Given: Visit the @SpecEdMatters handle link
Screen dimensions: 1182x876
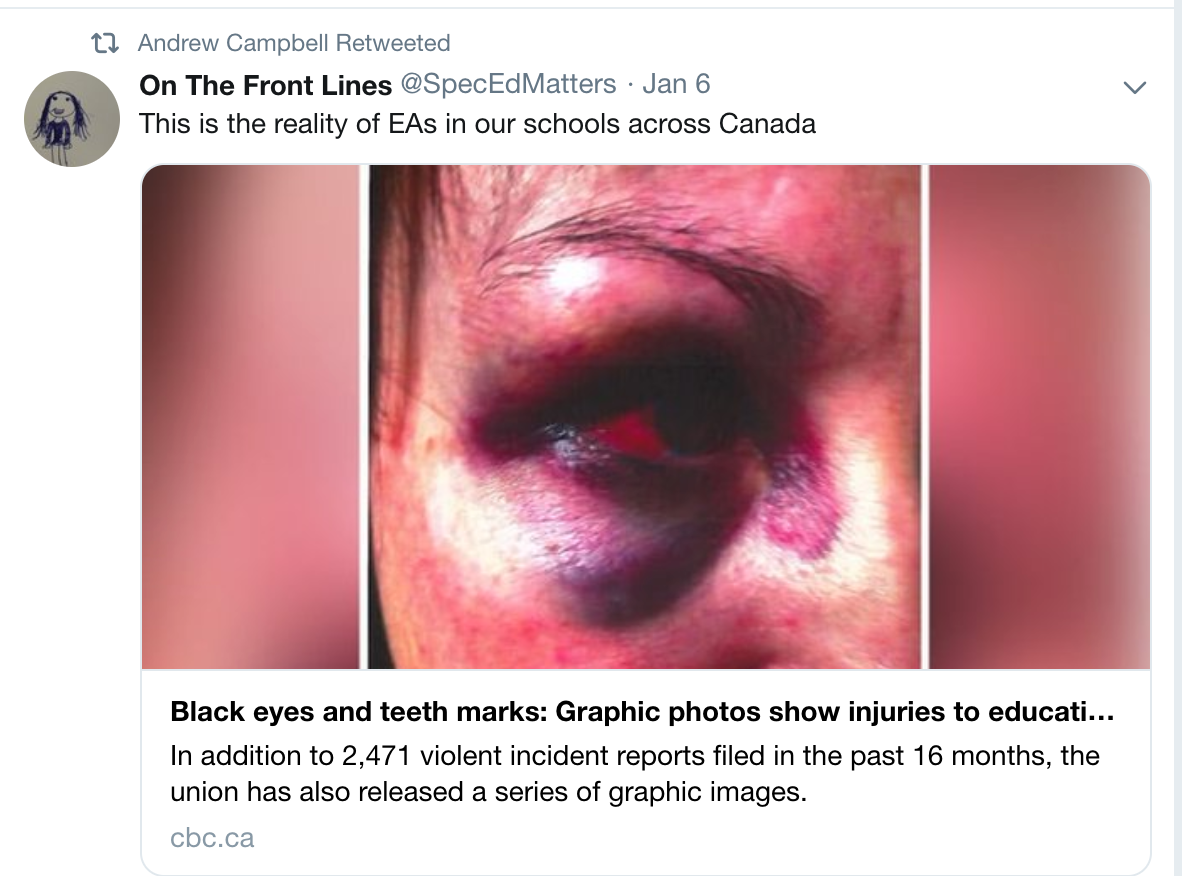Looking at the screenshot, I should (x=508, y=84).
